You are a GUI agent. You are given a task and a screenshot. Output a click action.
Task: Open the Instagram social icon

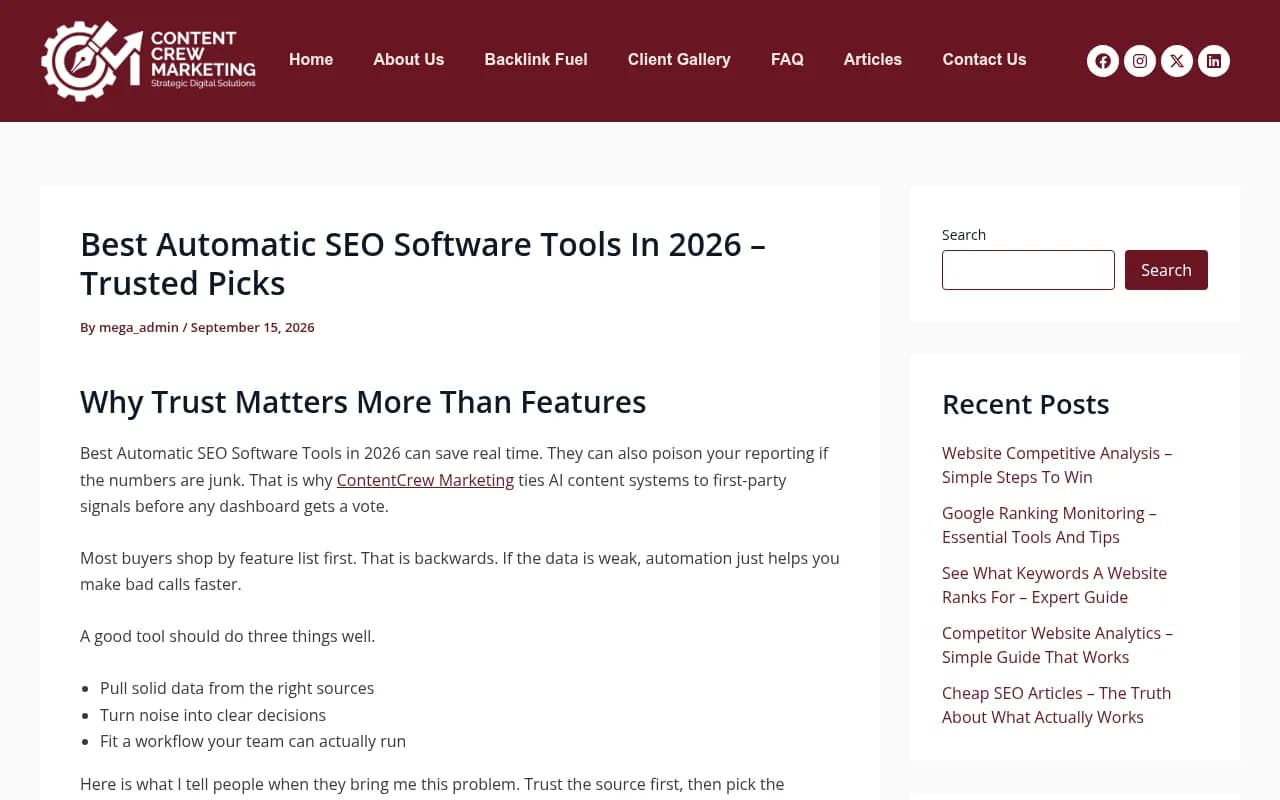point(1140,61)
